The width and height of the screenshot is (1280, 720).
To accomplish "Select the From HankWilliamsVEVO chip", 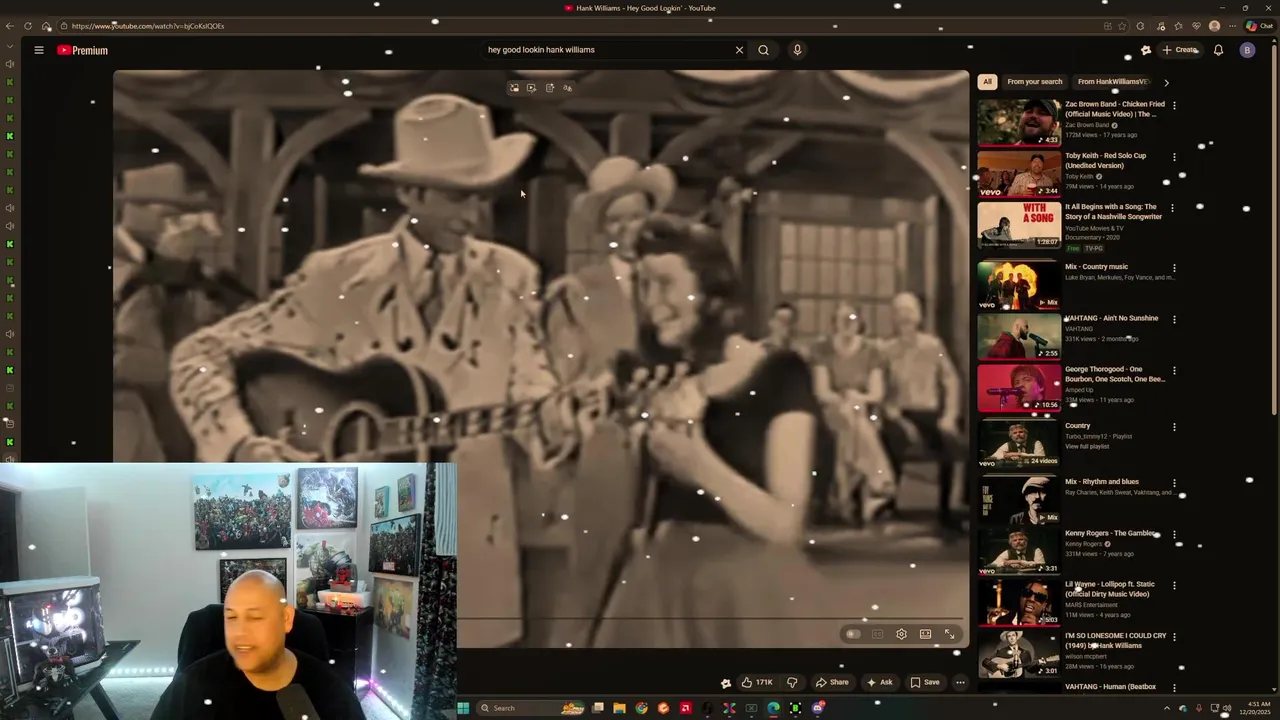I will coord(1112,82).
